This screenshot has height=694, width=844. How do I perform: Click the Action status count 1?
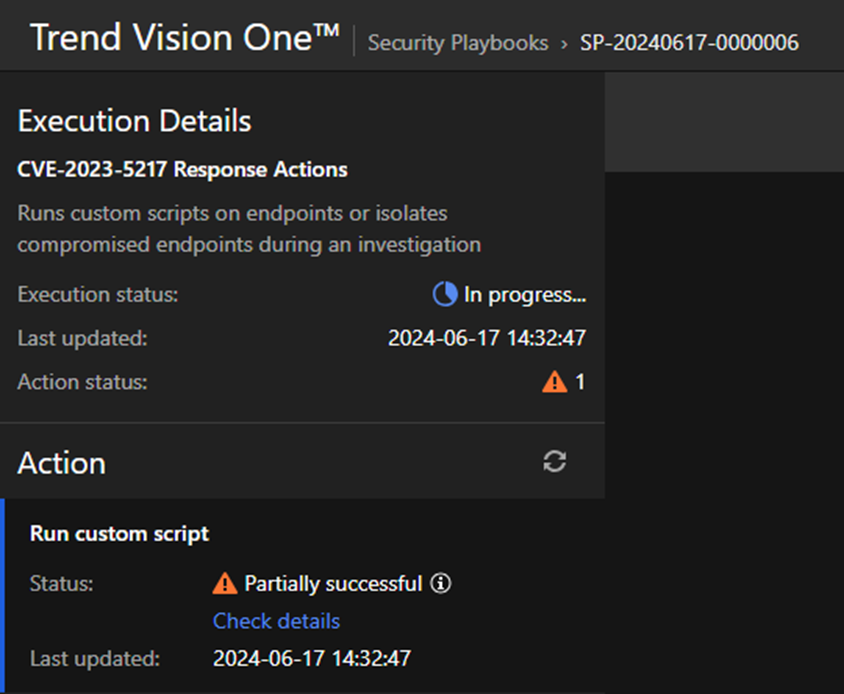coord(580,382)
